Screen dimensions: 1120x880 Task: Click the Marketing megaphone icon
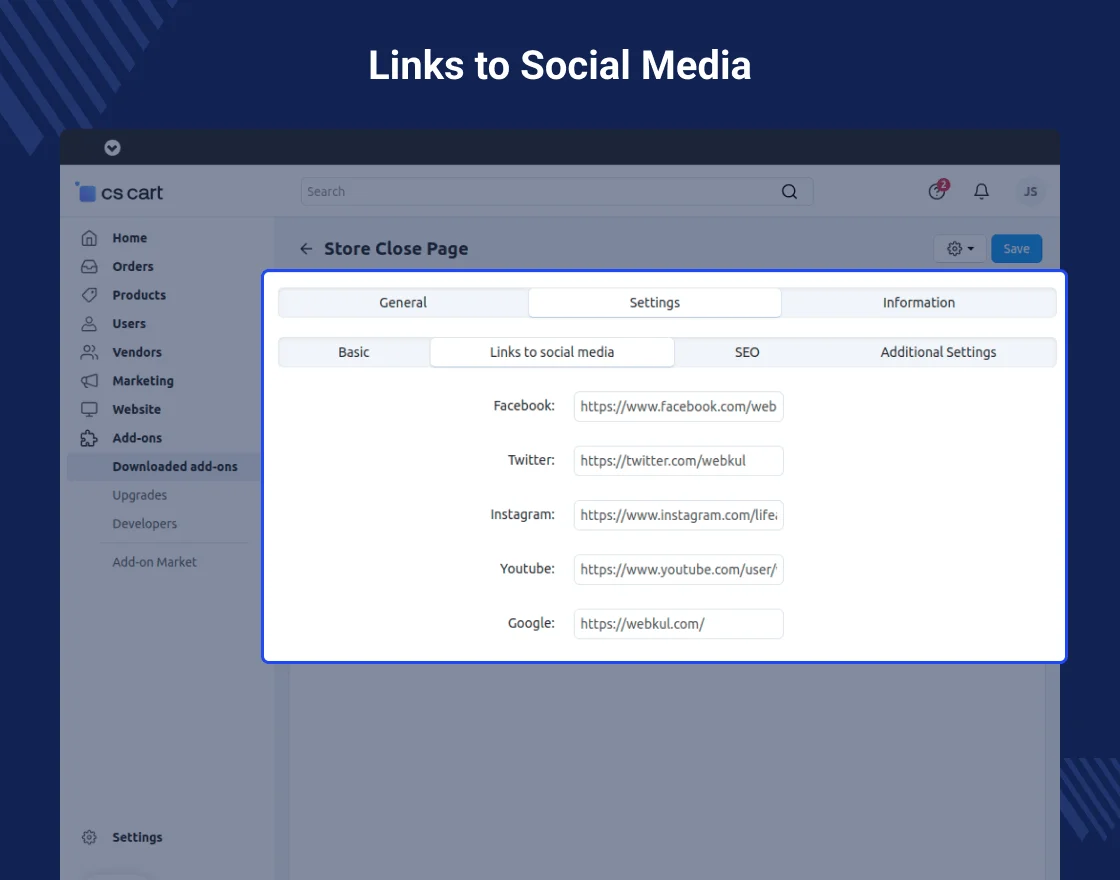[90, 381]
